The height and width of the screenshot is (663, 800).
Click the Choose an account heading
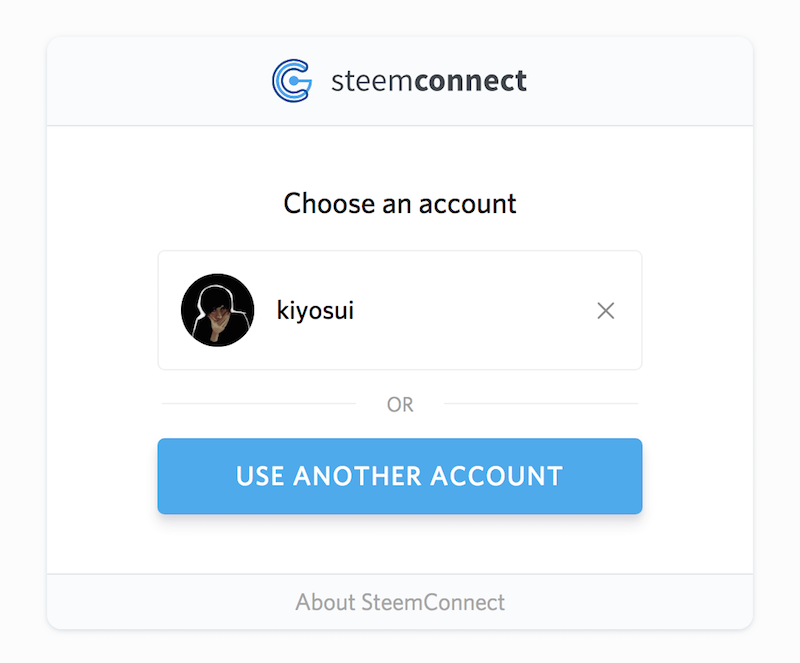tap(399, 203)
